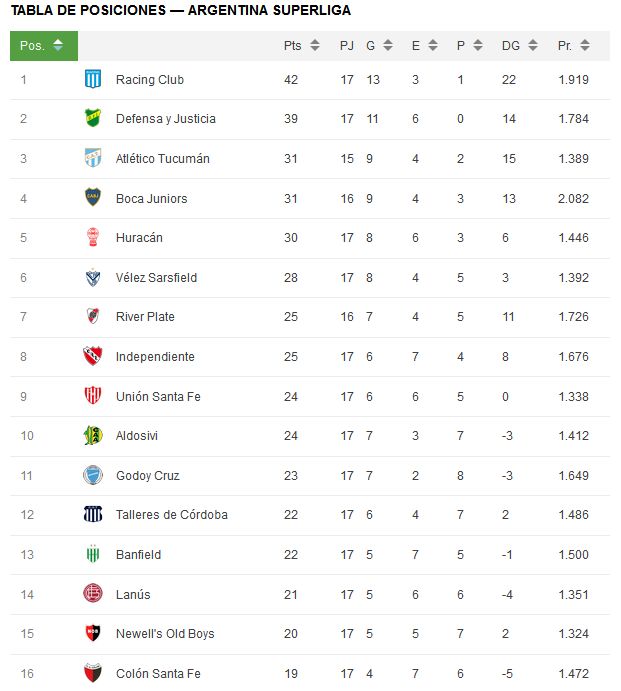
Task: Click the Newell's Old Boys crest icon
Action: [93, 633]
